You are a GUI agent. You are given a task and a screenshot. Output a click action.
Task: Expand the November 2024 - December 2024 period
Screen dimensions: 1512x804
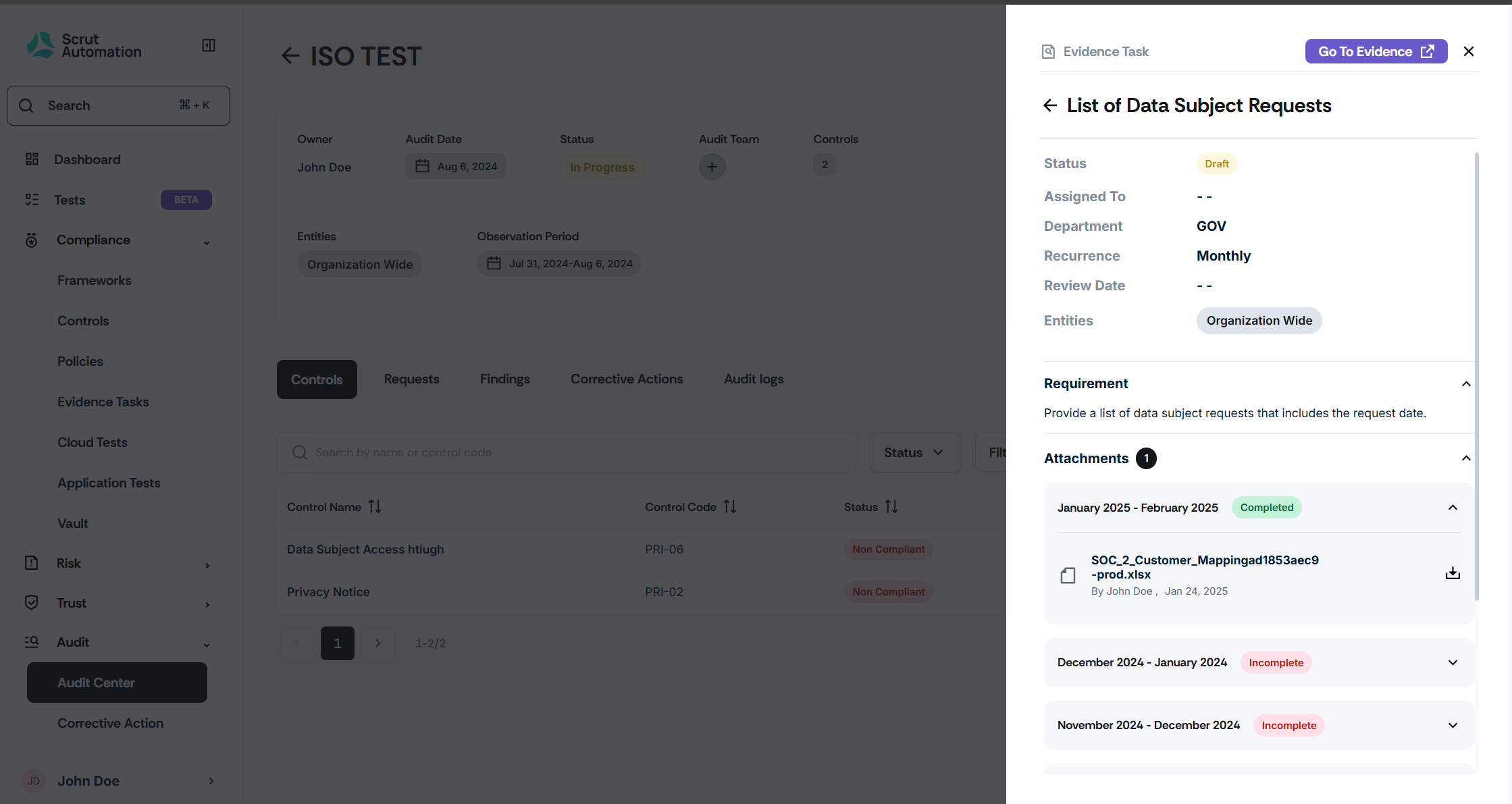[1453, 726]
